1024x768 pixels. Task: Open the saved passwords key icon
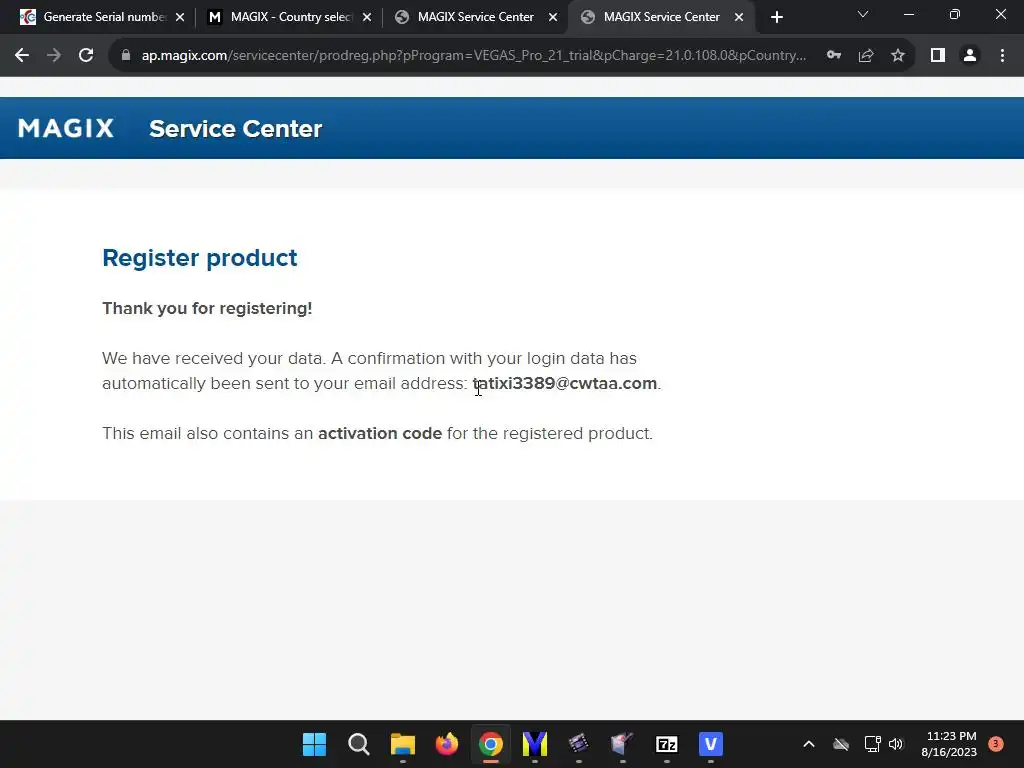tap(834, 56)
